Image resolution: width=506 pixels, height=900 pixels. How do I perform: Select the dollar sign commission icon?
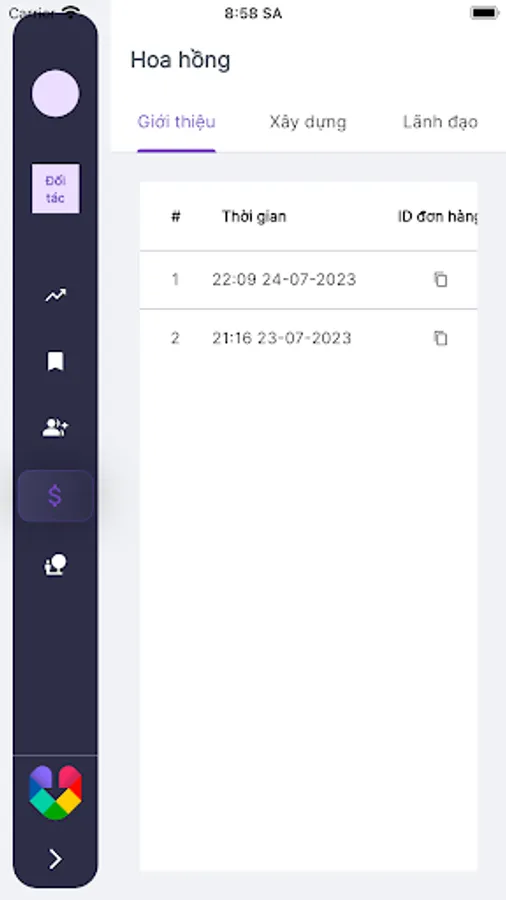coord(55,496)
